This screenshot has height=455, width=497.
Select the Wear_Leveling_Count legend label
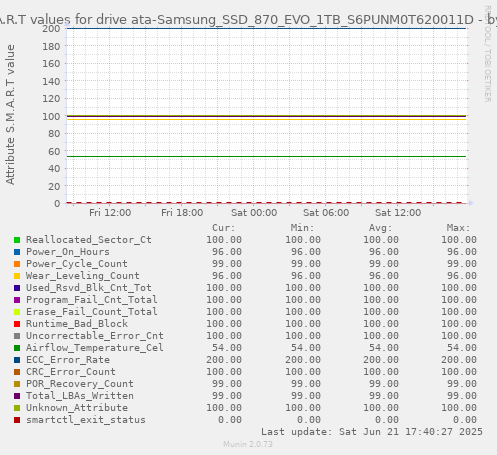tap(83, 276)
